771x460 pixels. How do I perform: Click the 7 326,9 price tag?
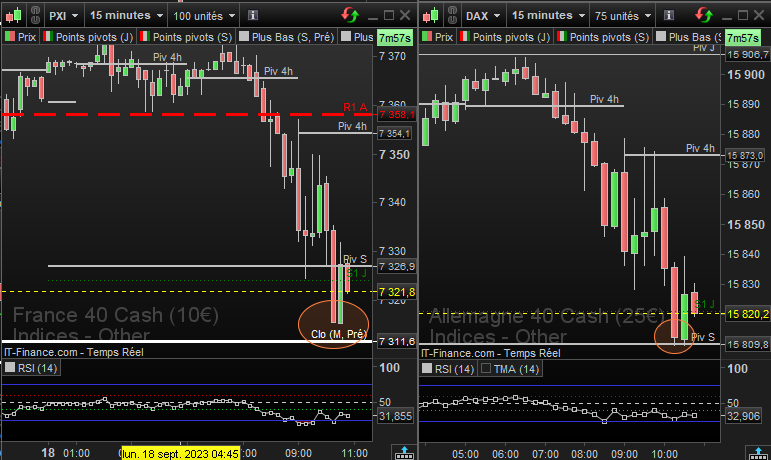tap(396, 266)
